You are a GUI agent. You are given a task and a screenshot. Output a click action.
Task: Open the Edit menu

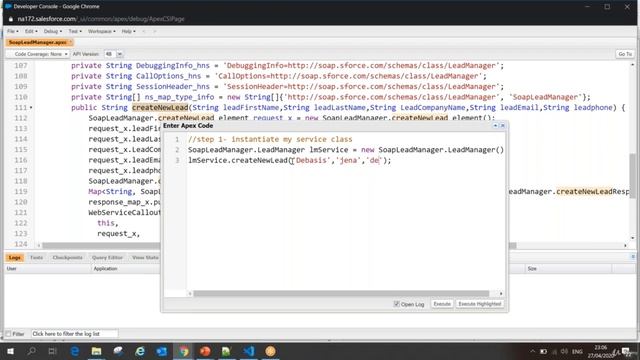point(31,31)
